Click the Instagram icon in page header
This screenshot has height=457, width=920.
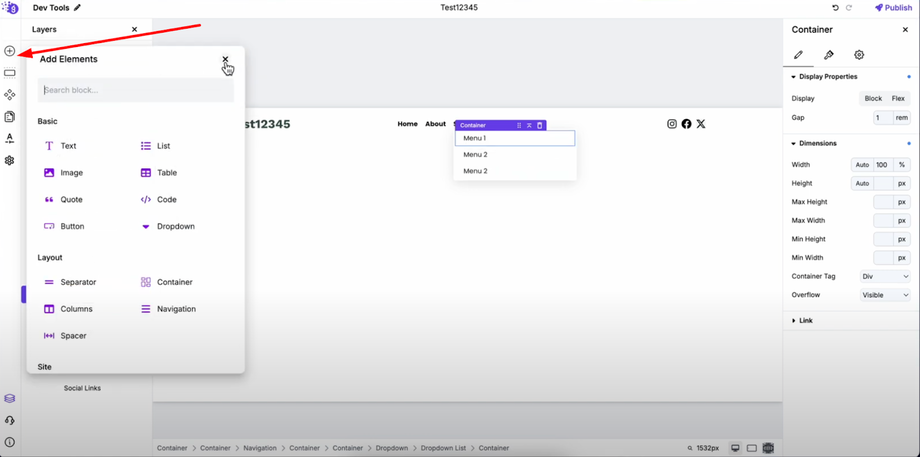[x=672, y=124]
